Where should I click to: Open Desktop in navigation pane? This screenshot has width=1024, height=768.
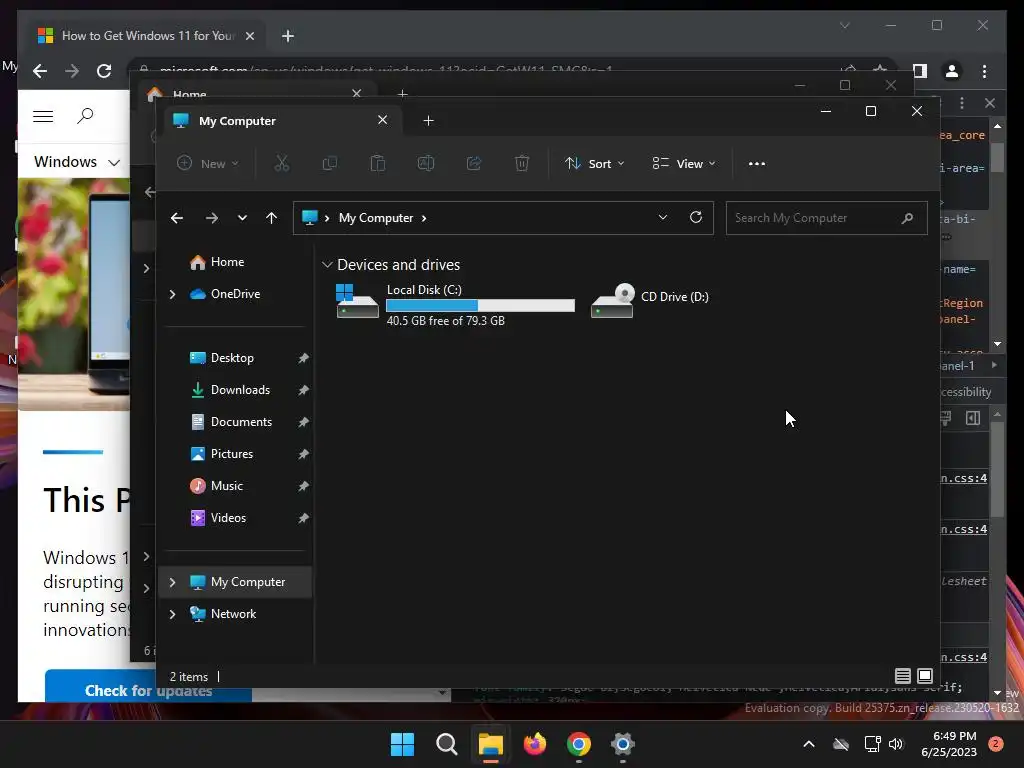[232, 358]
